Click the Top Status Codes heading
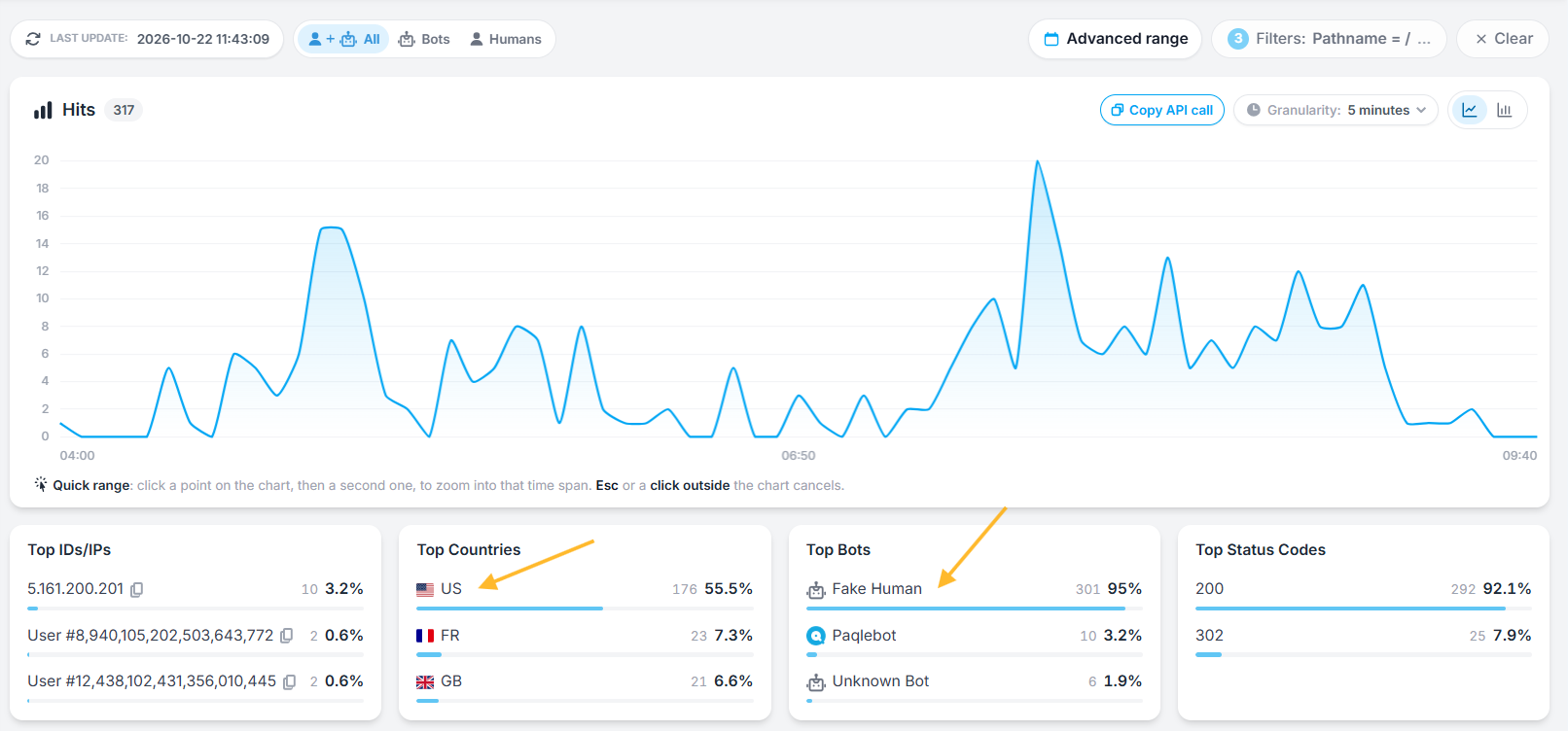Viewport: 1568px width, 731px height. tap(1261, 550)
